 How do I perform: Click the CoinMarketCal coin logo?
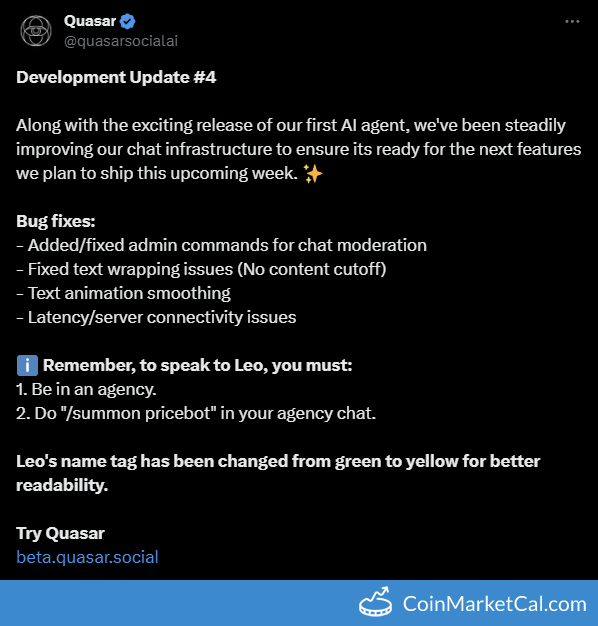tap(375, 602)
